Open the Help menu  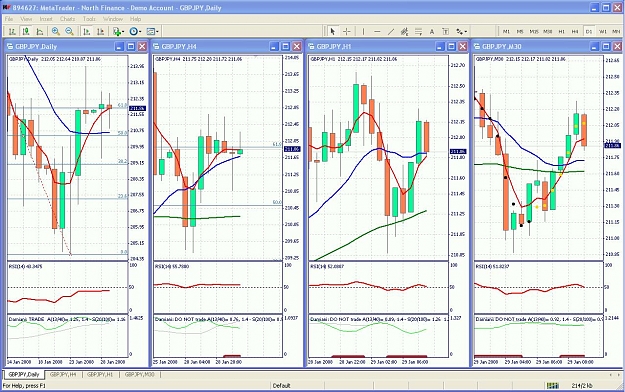coord(136,19)
